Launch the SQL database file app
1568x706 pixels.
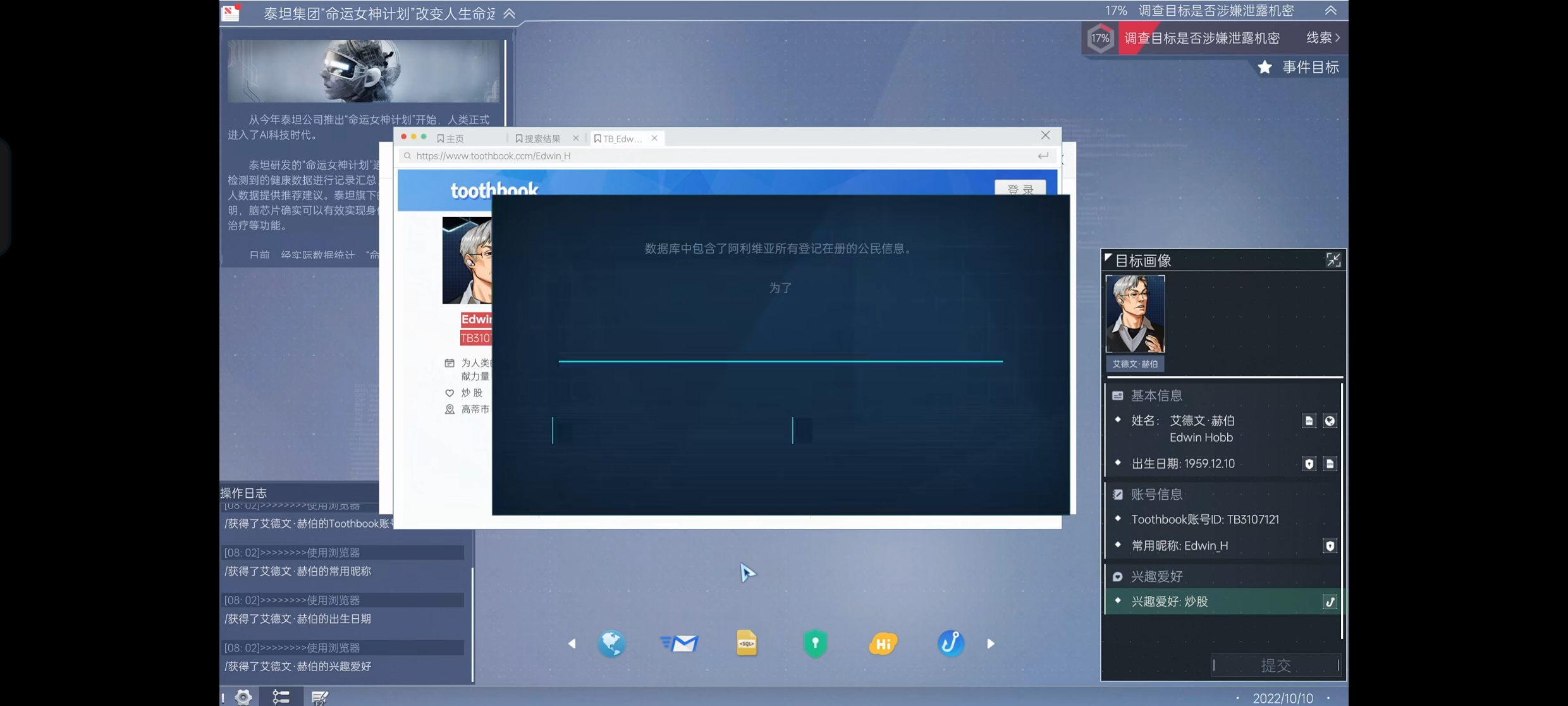click(747, 643)
